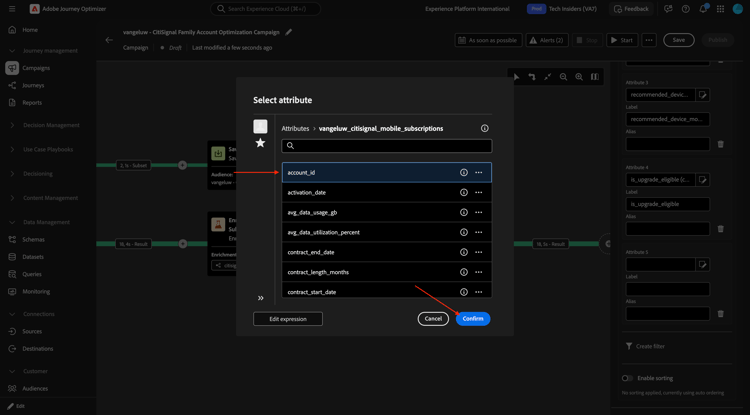
Task: Collapse the Data Management section
Action: [13, 222]
